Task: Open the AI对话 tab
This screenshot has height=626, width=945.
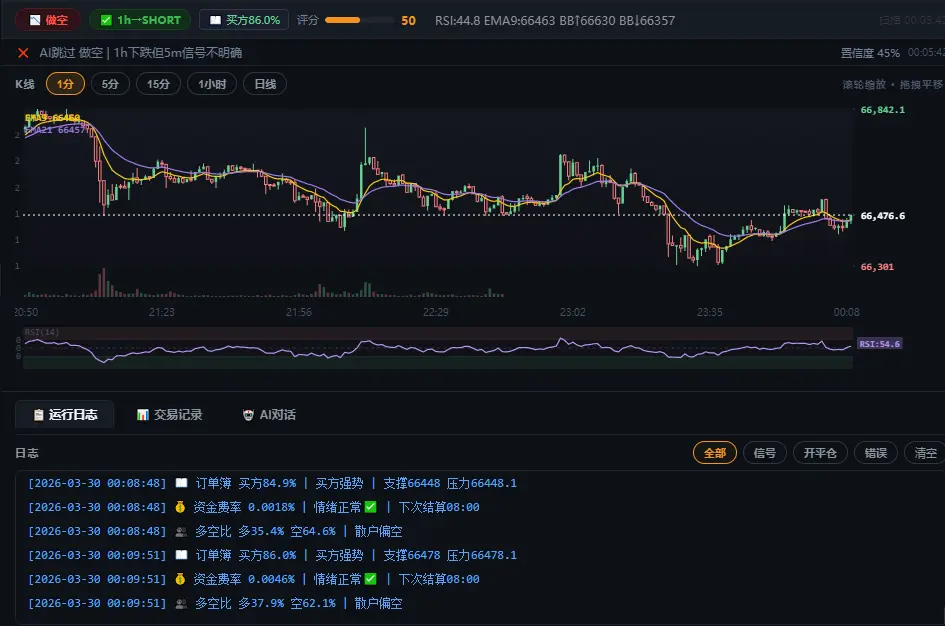Action: click(269, 415)
